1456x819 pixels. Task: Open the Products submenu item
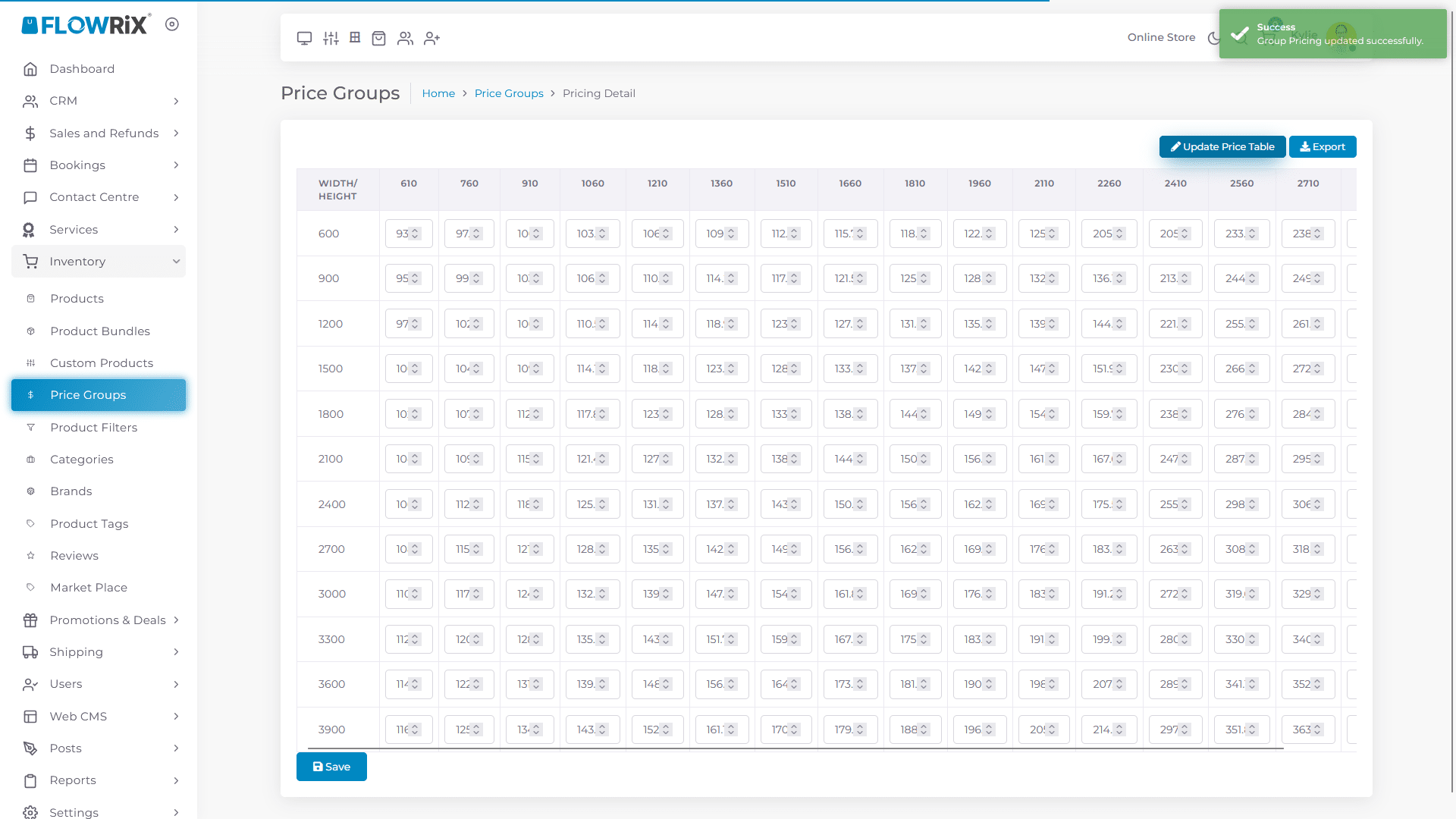[77, 299]
